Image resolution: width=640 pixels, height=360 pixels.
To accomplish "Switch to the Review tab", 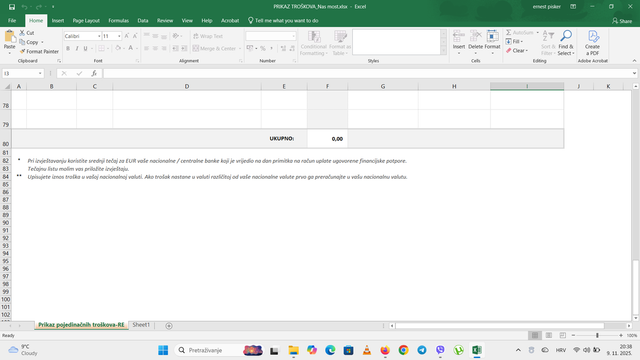I will (165, 20).
